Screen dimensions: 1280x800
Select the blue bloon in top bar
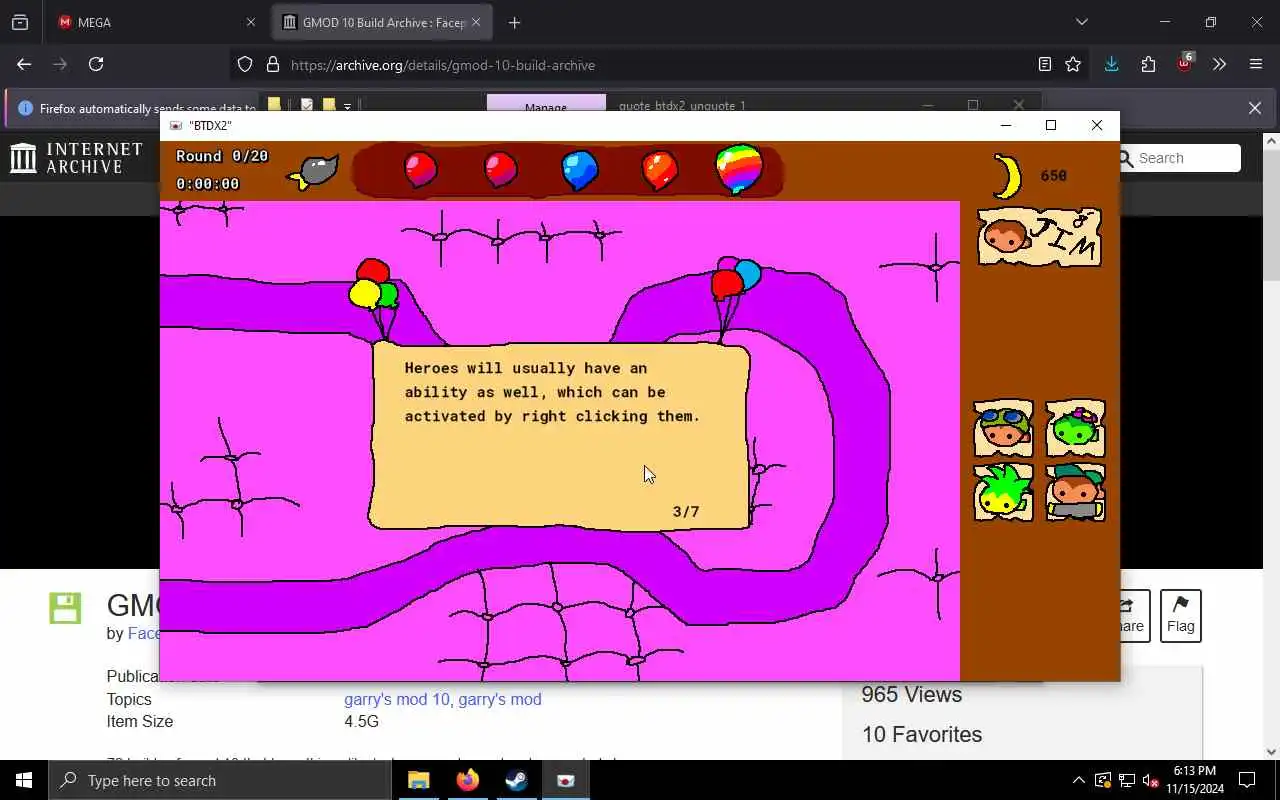[x=580, y=170]
